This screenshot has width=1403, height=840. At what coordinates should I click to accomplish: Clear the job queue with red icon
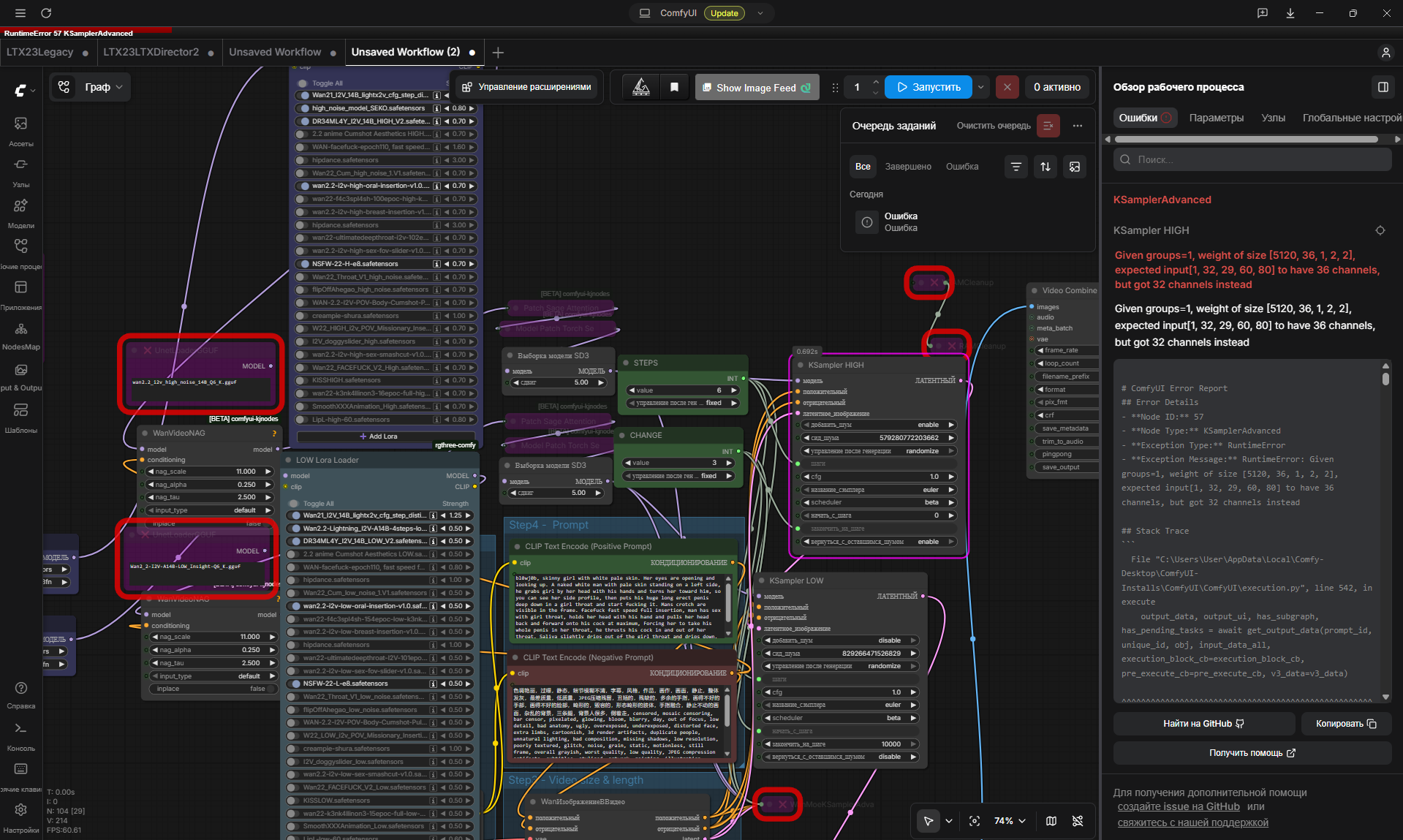pyautogui.click(x=1048, y=126)
